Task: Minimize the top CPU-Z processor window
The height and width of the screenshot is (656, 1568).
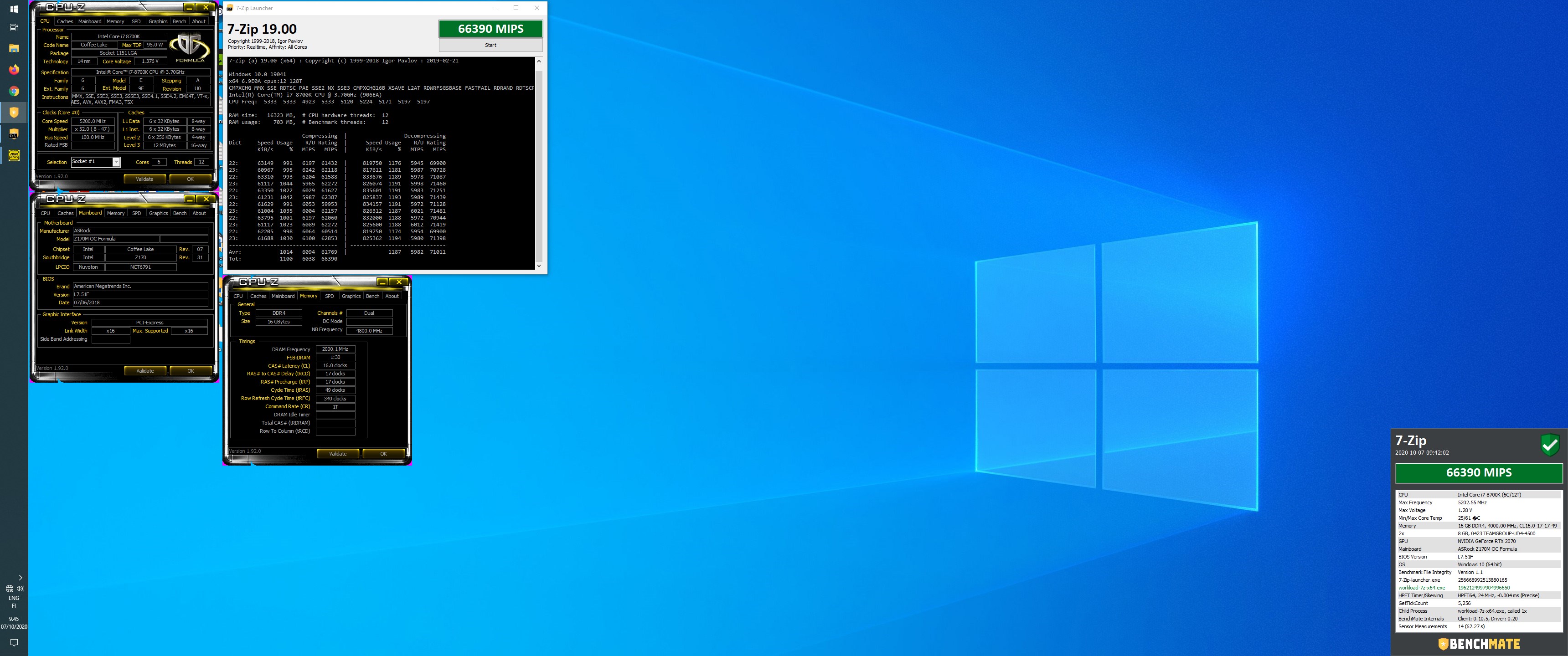Action: point(189,8)
